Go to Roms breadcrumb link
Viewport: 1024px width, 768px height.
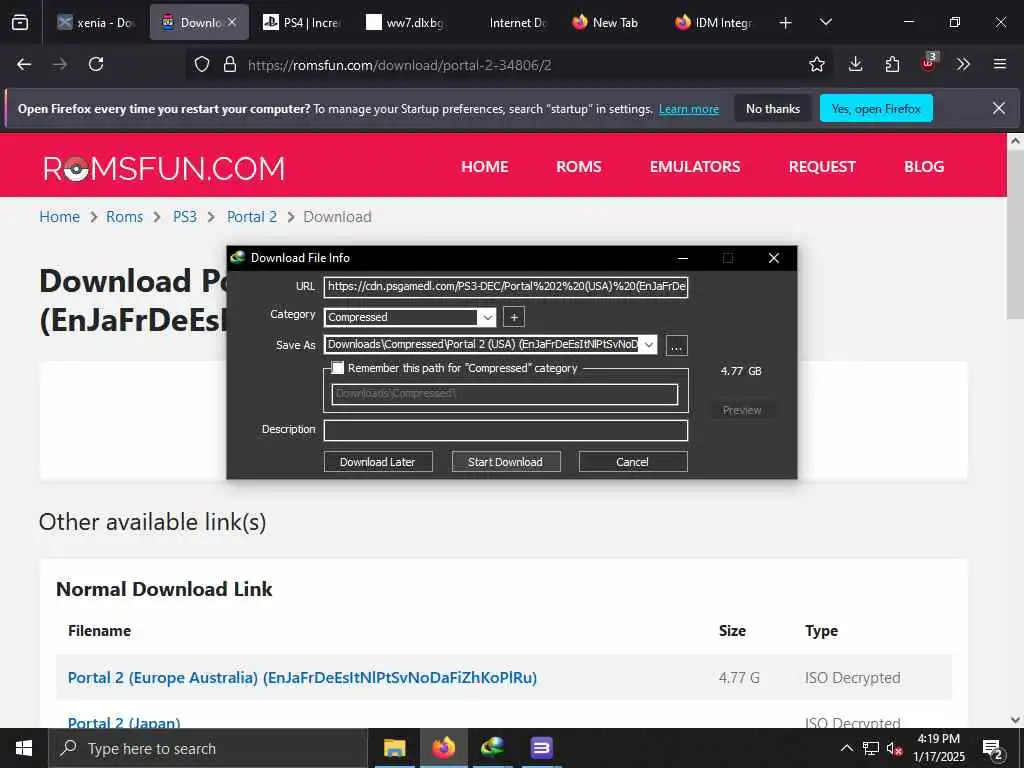click(124, 217)
